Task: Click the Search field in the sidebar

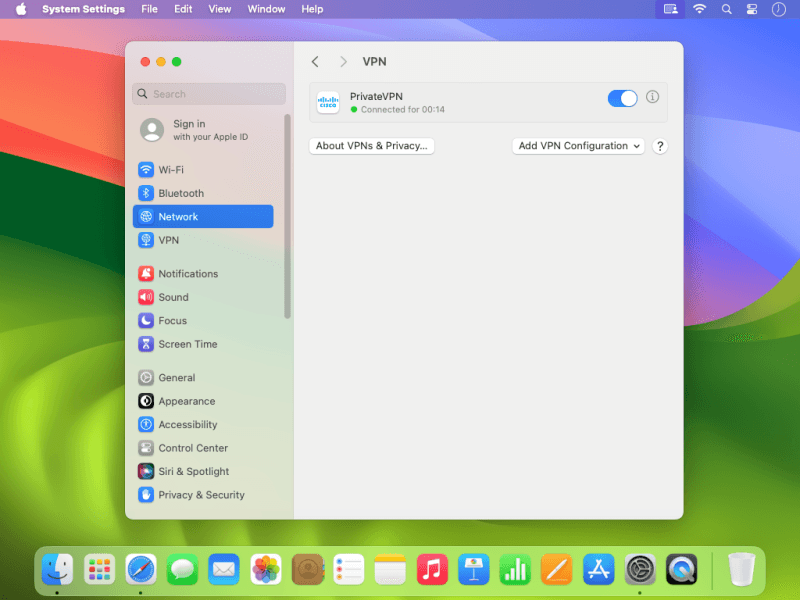Action: (x=208, y=94)
